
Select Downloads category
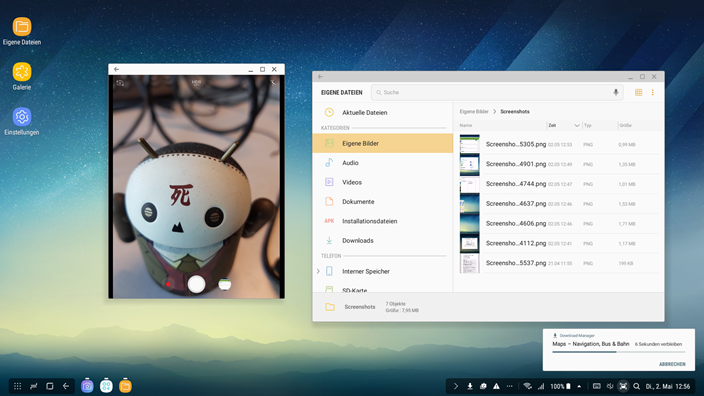[383, 241]
